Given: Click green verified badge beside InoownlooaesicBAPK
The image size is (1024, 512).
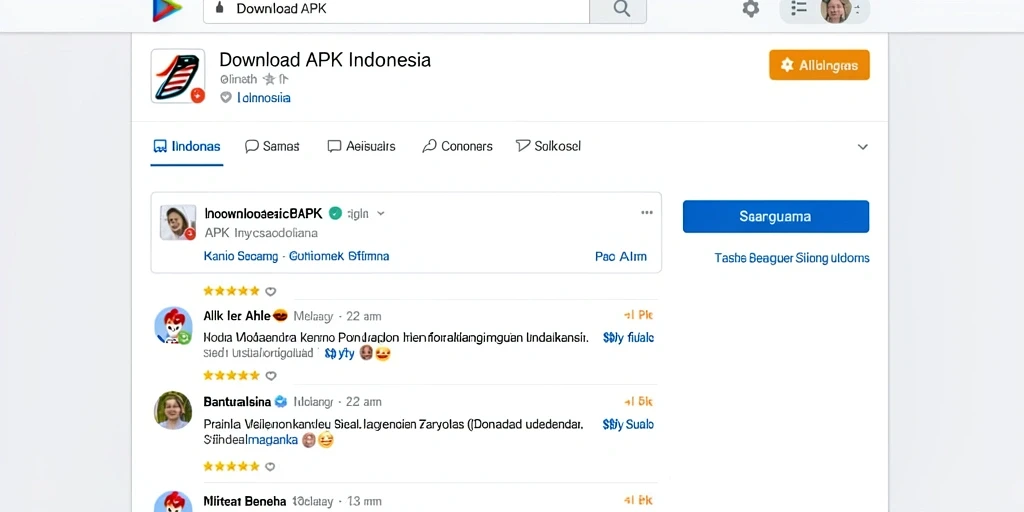Looking at the screenshot, I should [x=335, y=214].
